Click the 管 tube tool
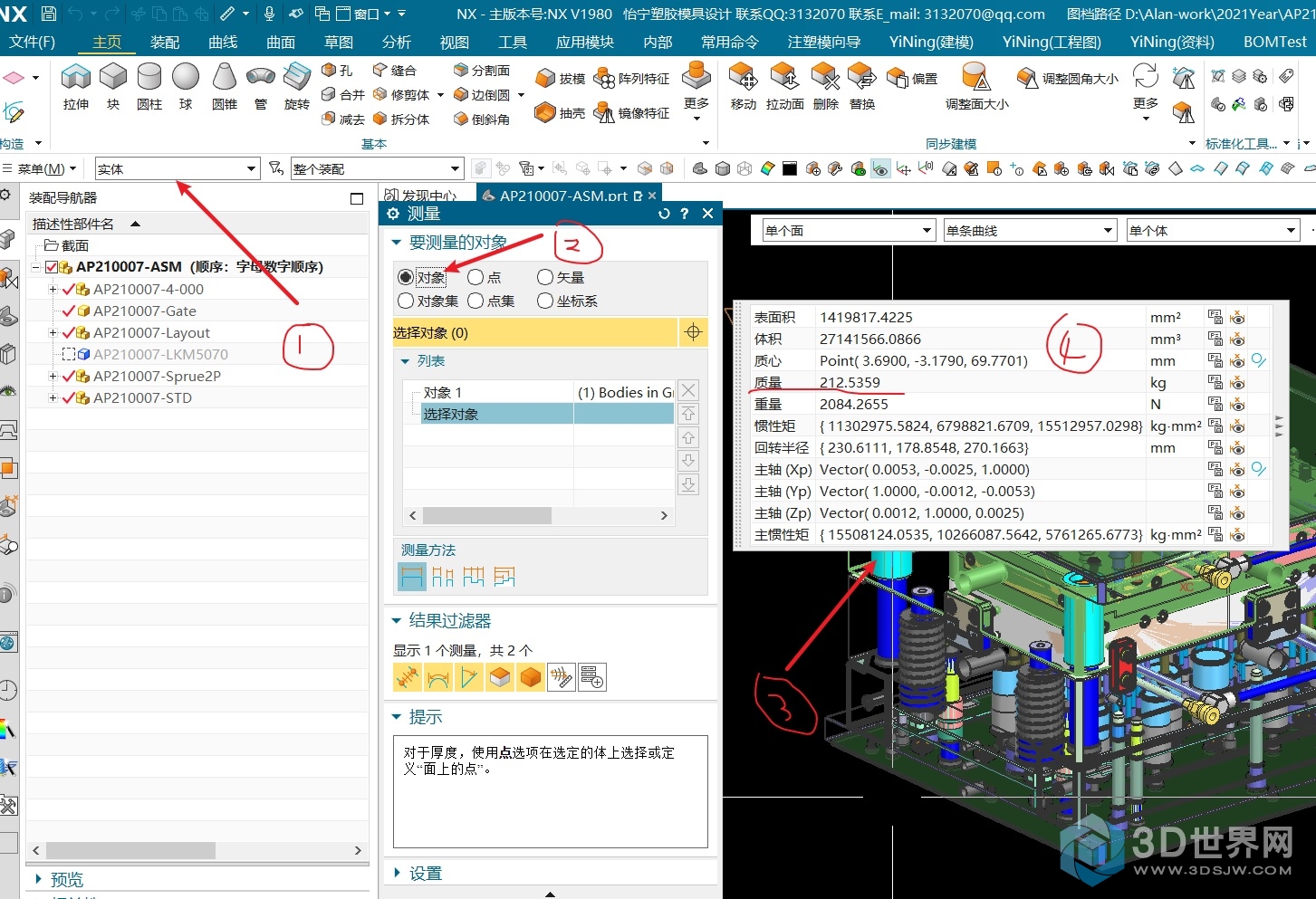Screen dimensions: 1316x899 click(261, 88)
